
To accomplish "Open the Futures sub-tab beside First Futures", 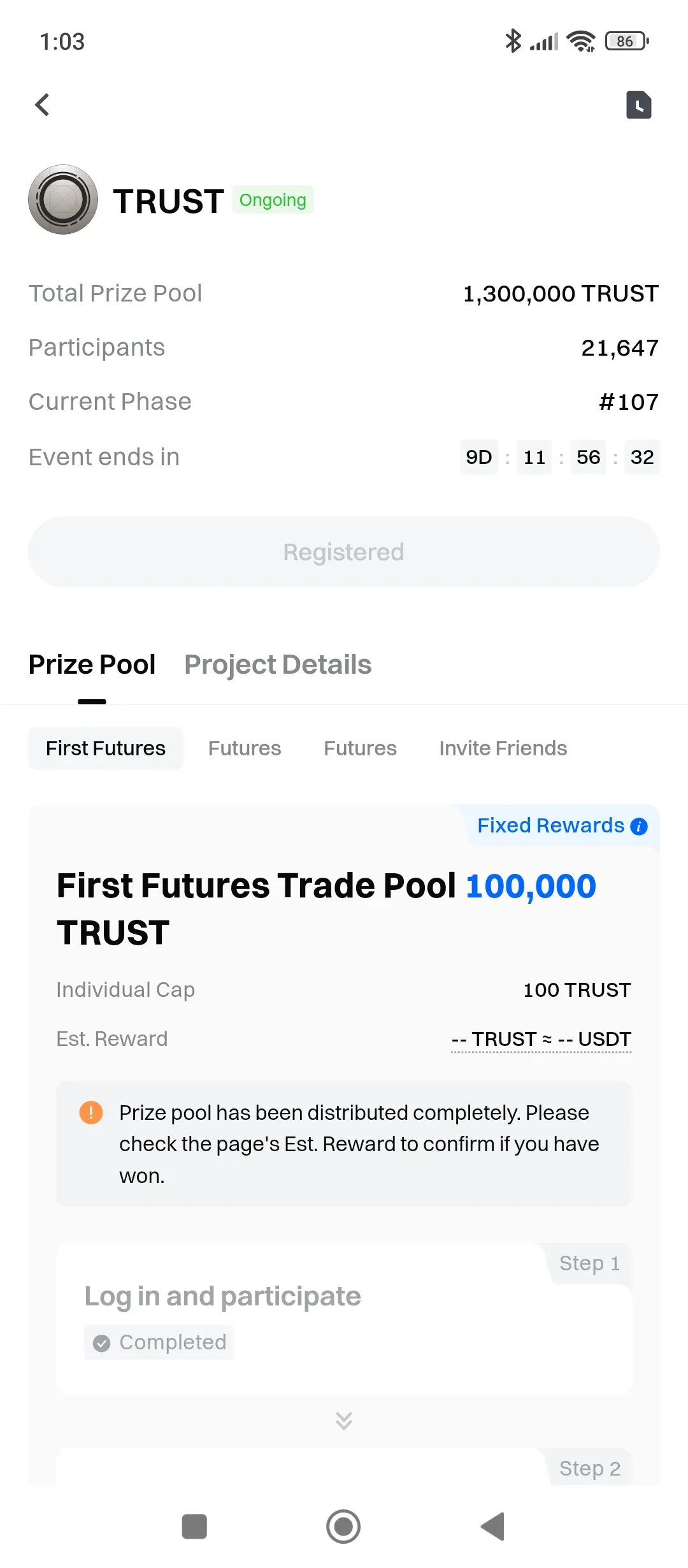I will pos(245,748).
